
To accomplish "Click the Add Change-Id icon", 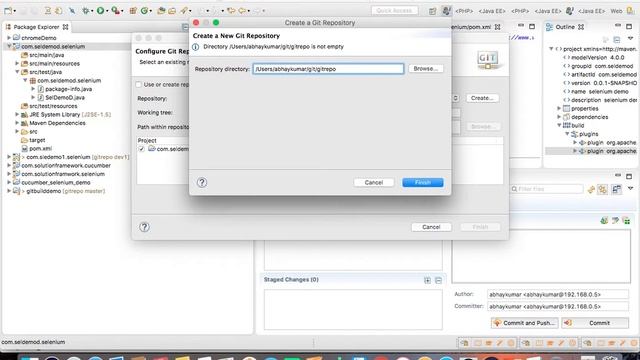I will pyautogui.click(x=627, y=221).
